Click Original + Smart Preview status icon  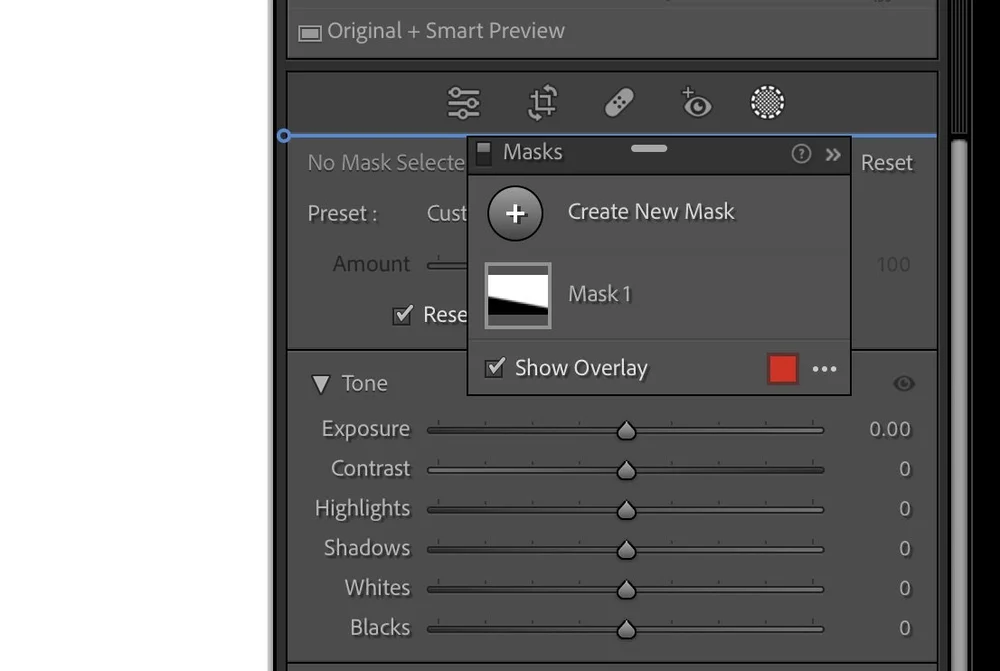pos(310,33)
